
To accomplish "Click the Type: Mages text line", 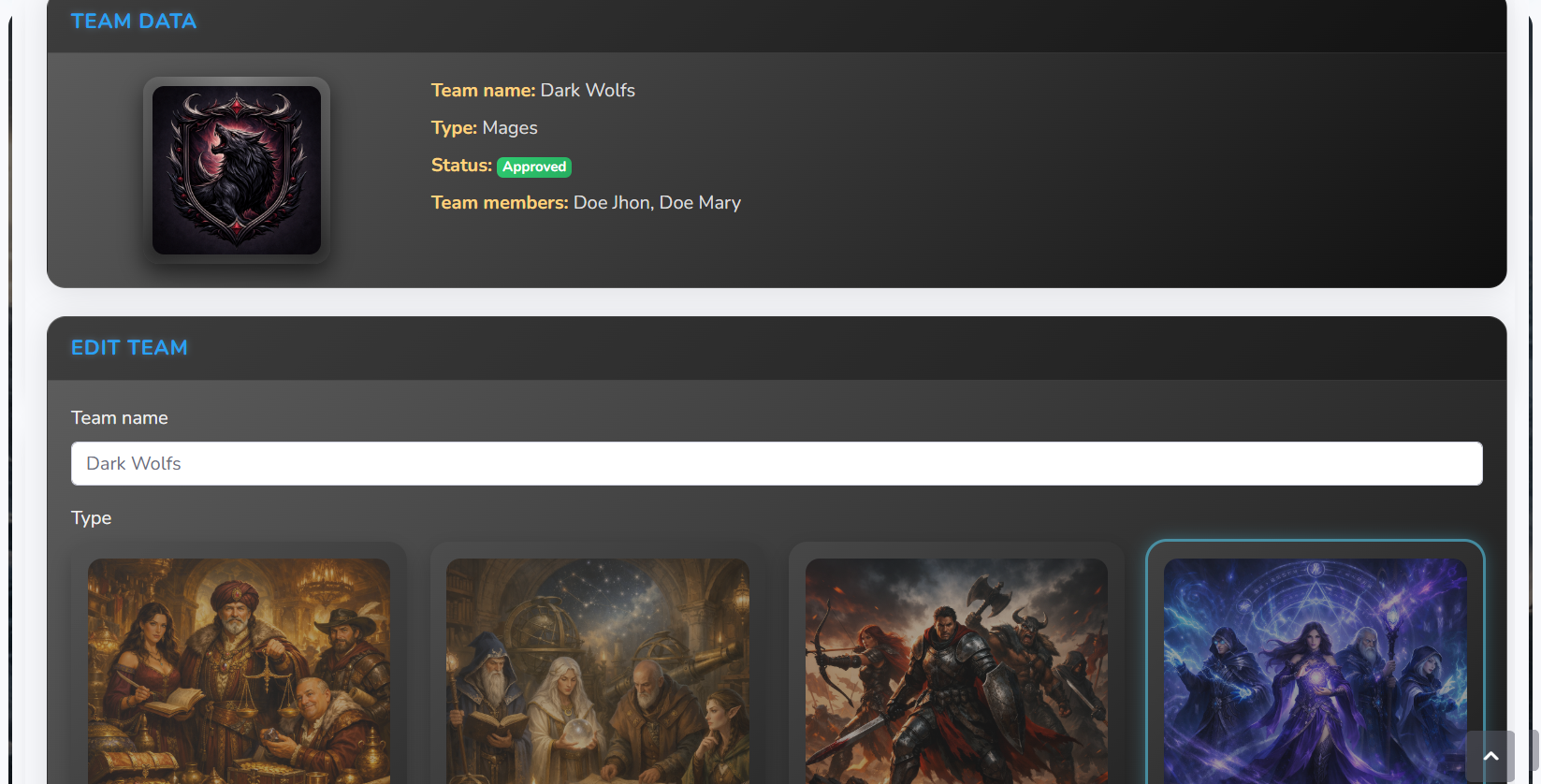I will coord(485,127).
